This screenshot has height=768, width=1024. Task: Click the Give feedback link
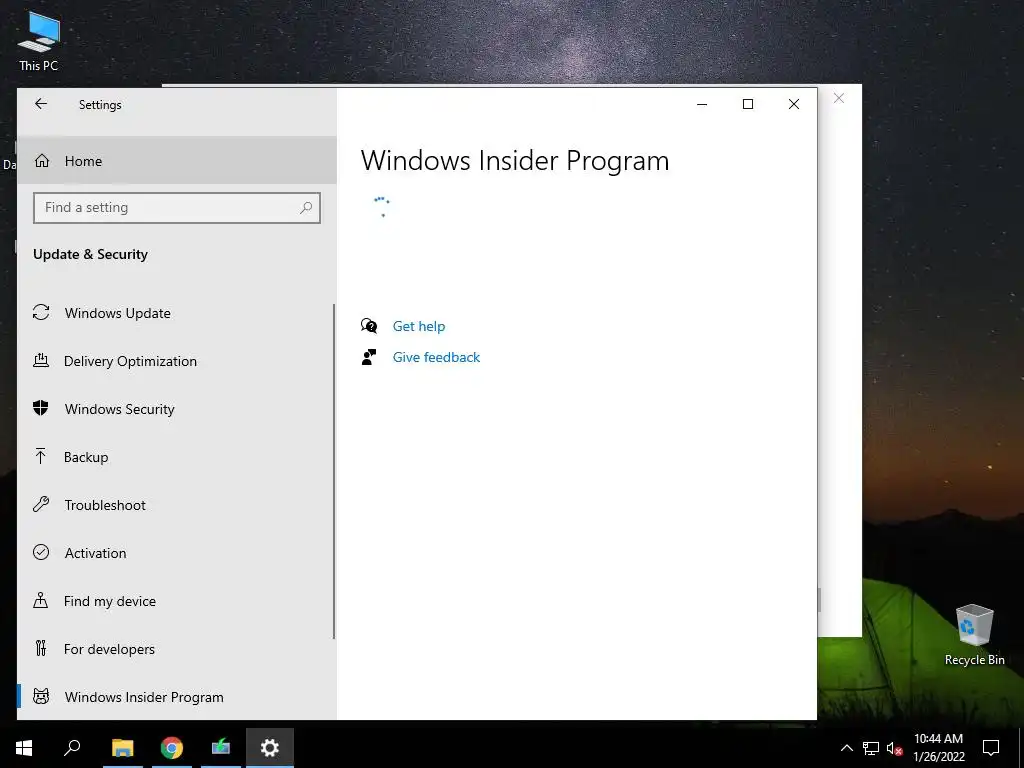point(436,357)
